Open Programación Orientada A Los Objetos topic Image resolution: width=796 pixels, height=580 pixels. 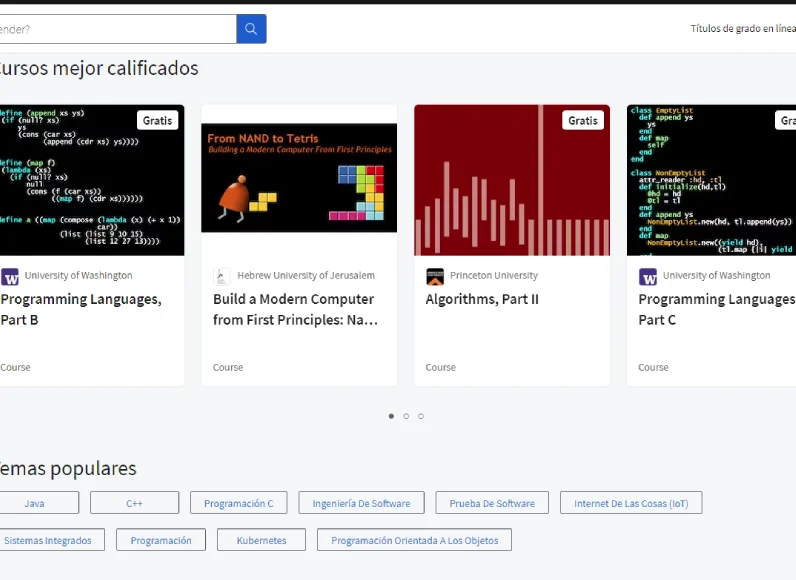coord(414,540)
